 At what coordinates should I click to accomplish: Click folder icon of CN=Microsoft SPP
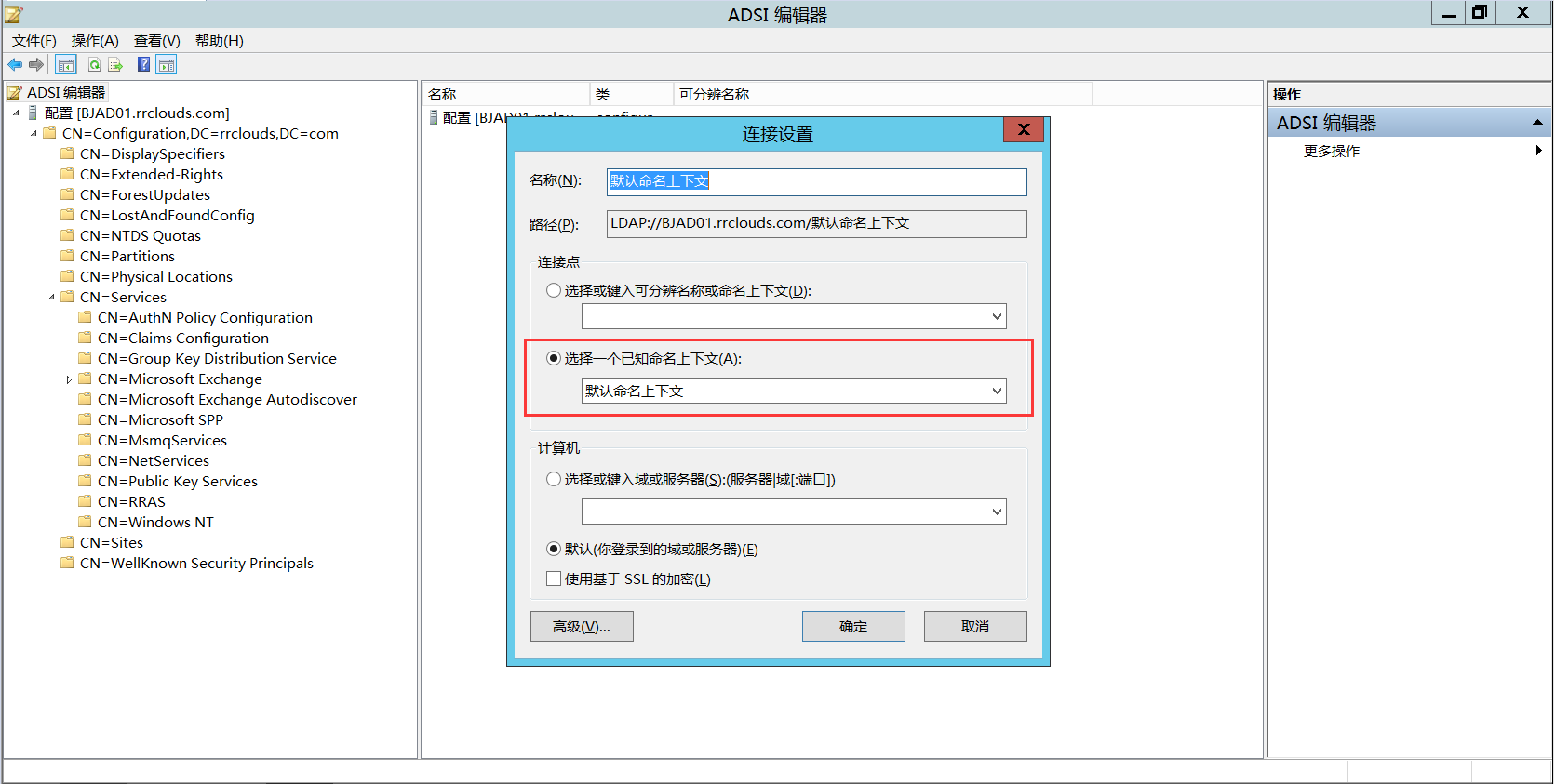(85, 419)
